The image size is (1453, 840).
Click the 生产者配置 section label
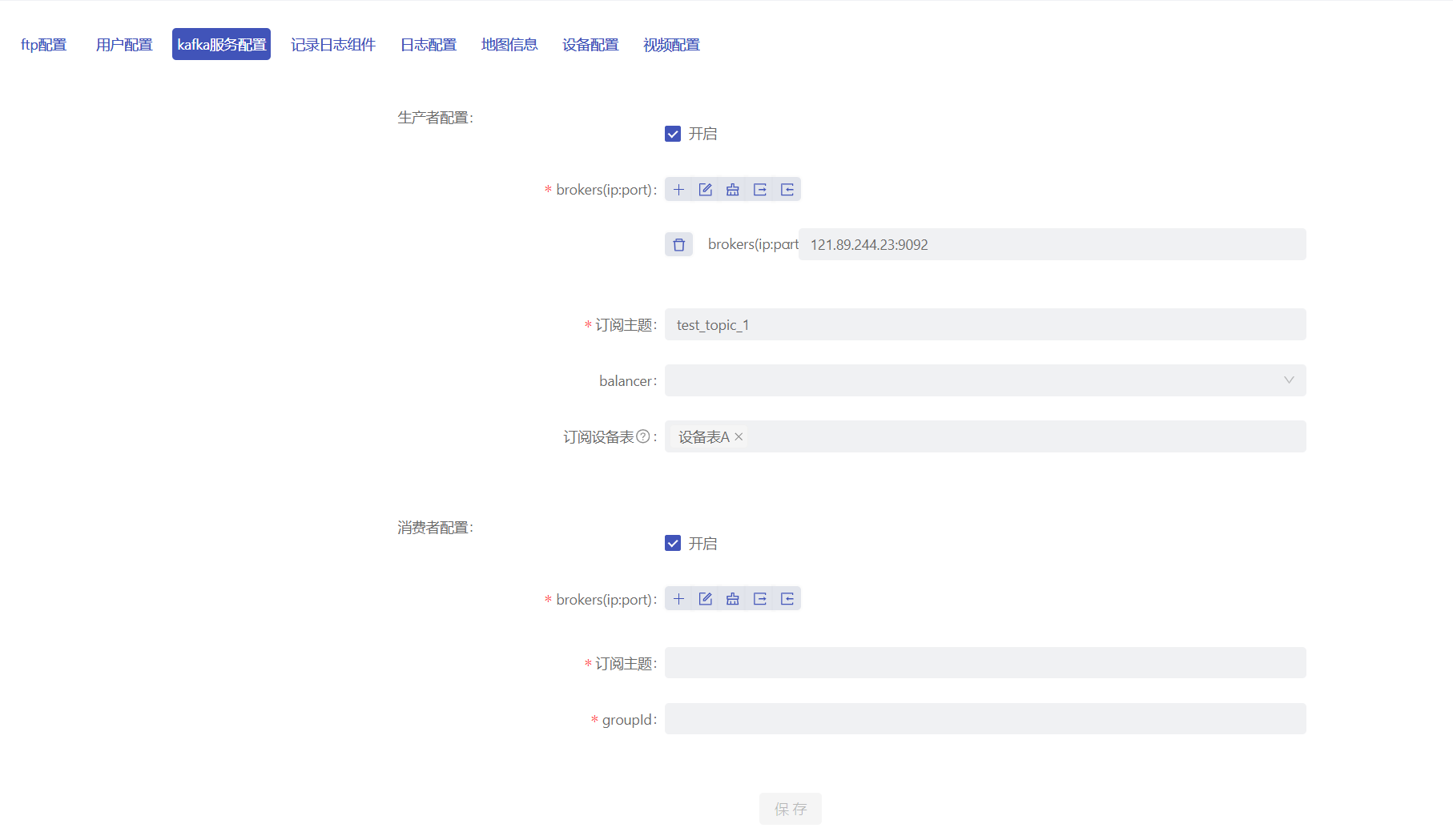(435, 118)
